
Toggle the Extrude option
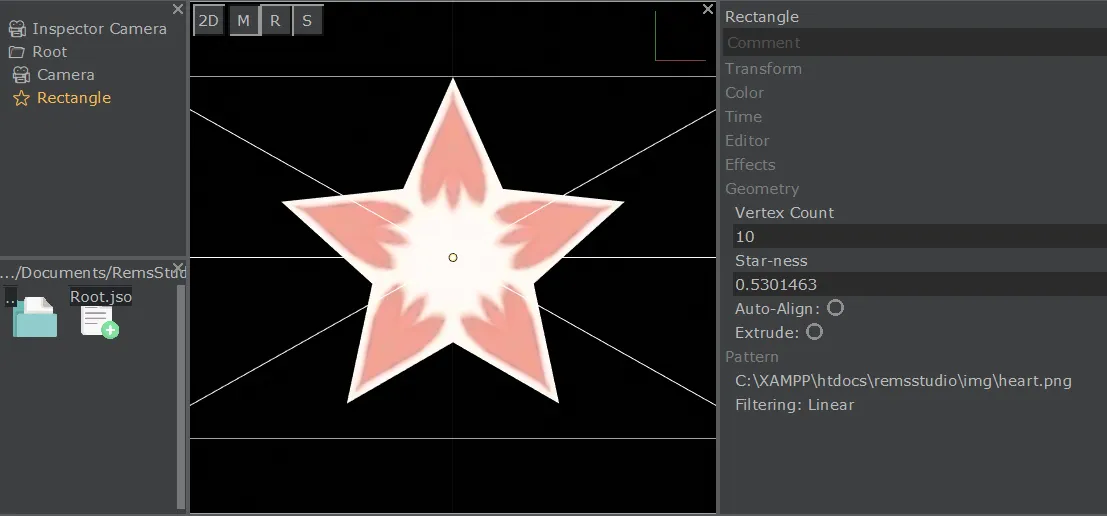click(814, 332)
